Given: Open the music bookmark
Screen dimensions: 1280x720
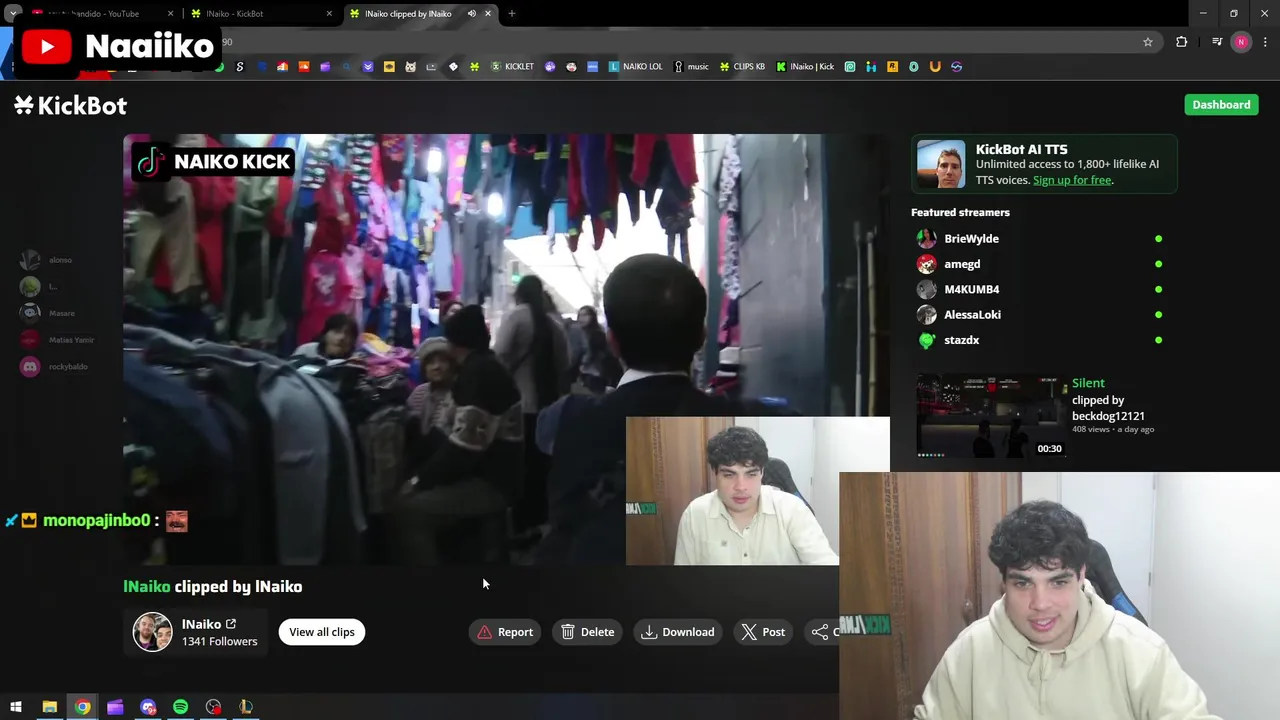Looking at the screenshot, I should click(x=691, y=67).
